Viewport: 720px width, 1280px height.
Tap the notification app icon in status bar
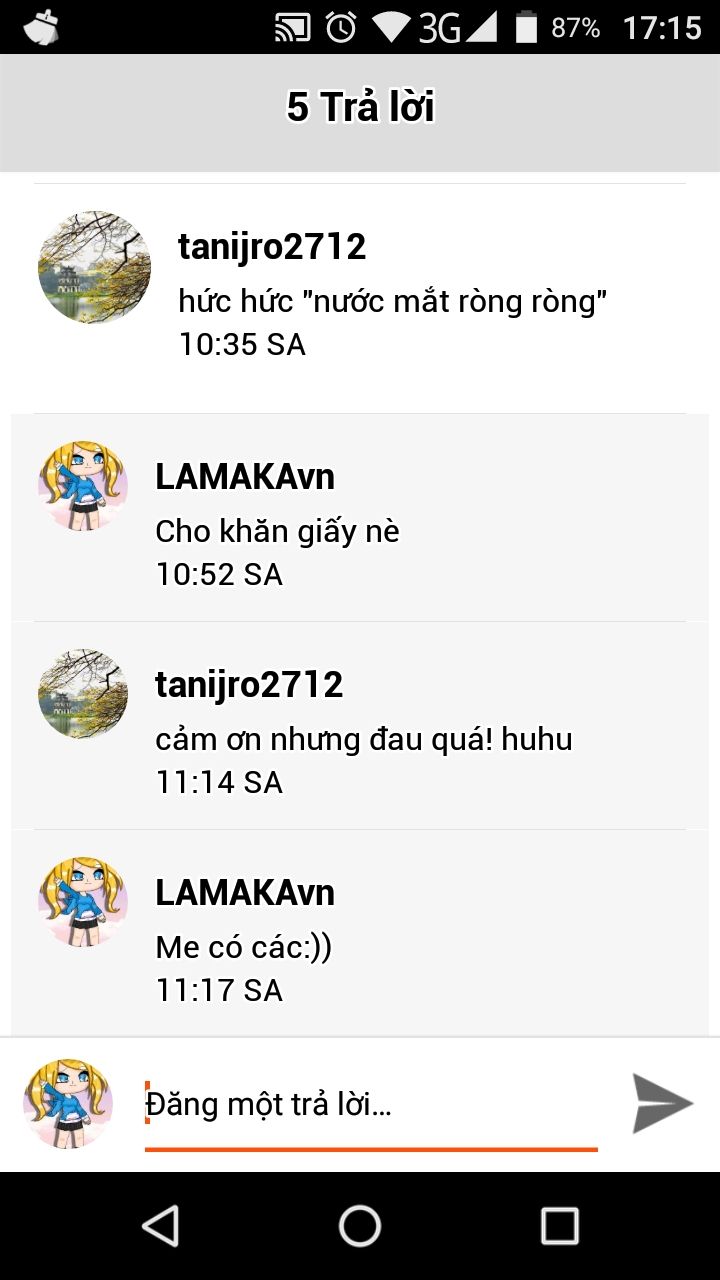(x=41, y=27)
